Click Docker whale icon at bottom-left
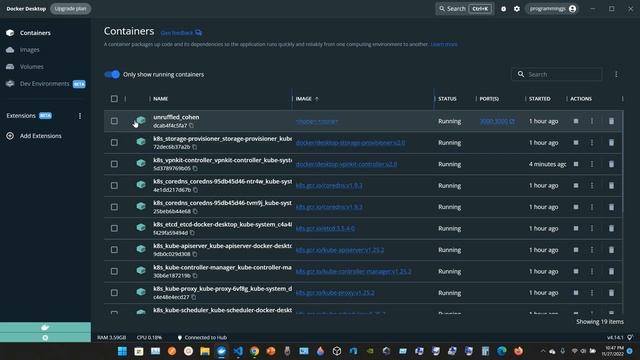Screen dimensions: 640x360 45,327
